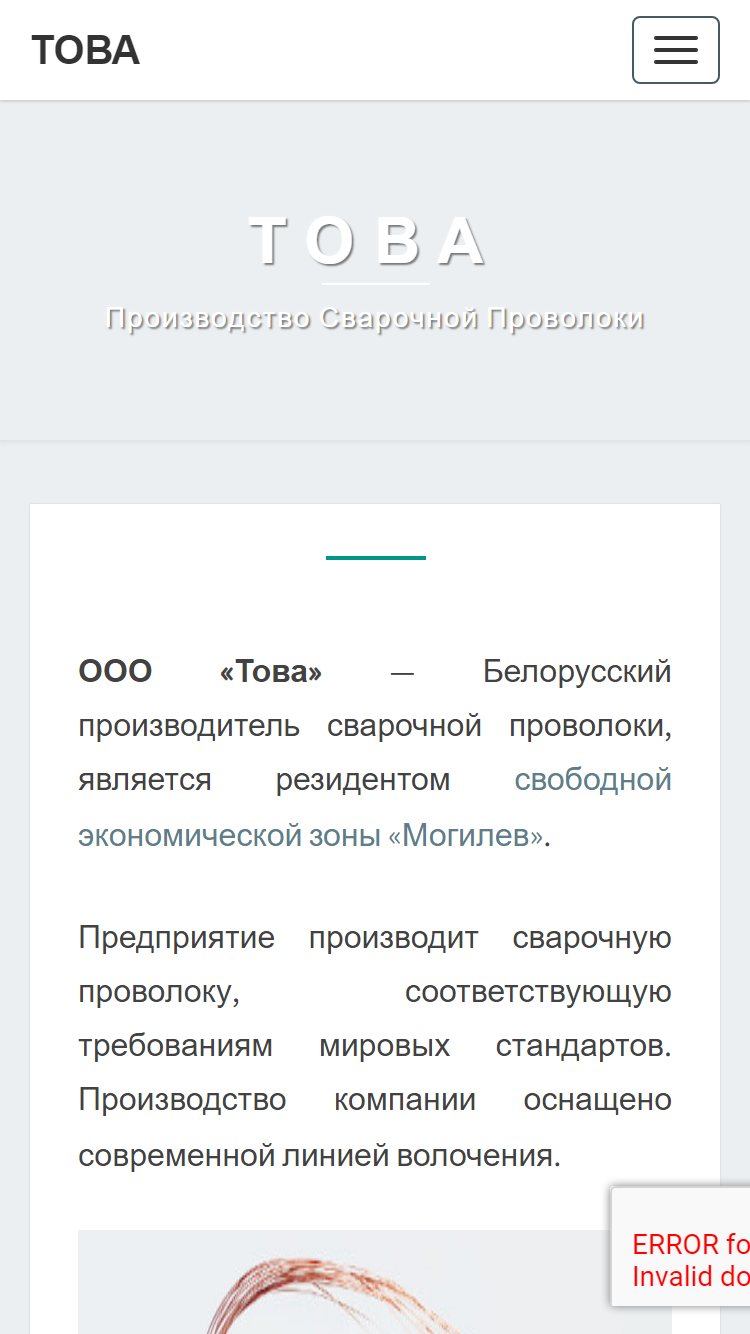Click the teal divider line in the card
The image size is (750, 1334).
[x=375, y=557]
